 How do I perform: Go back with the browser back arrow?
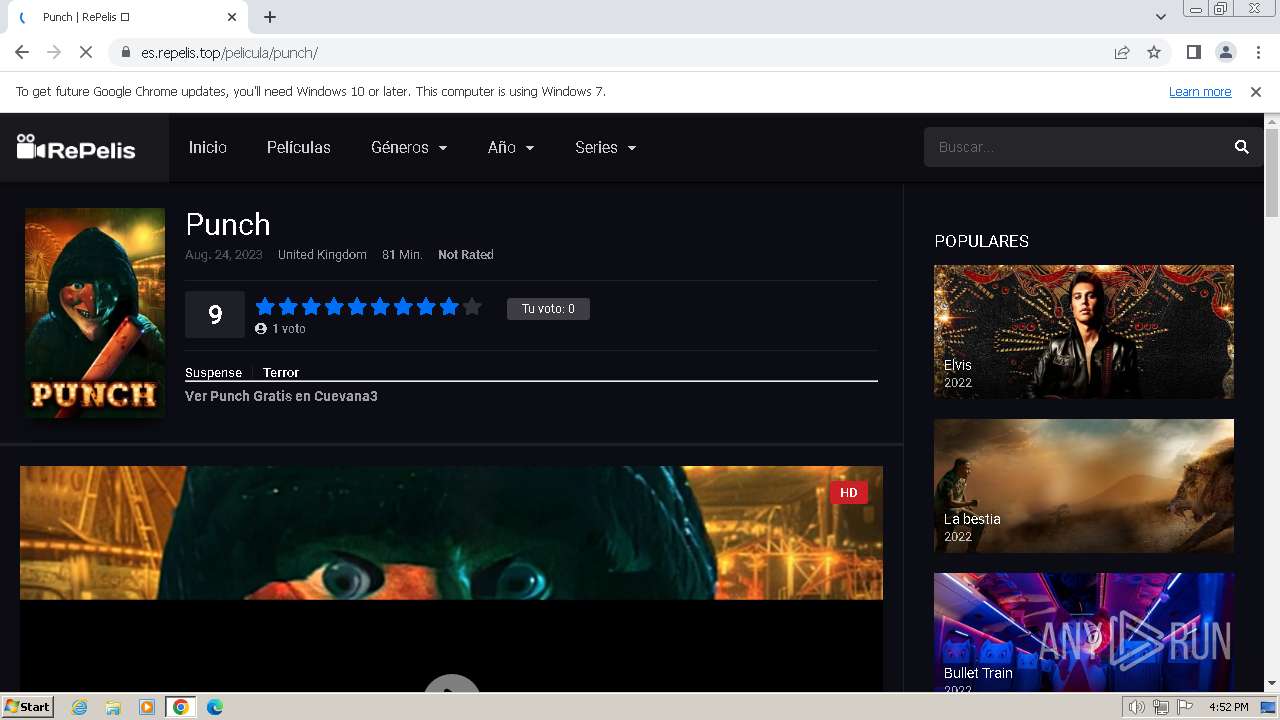[x=22, y=52]
